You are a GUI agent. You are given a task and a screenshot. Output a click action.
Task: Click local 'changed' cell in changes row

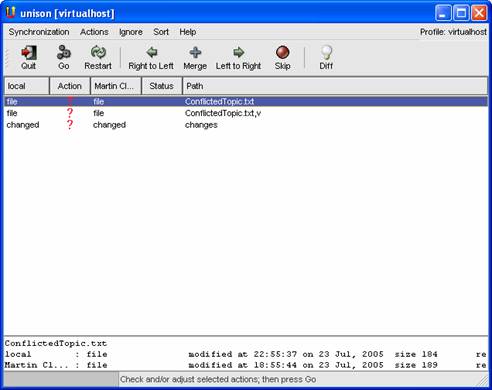tap(23, 125)
